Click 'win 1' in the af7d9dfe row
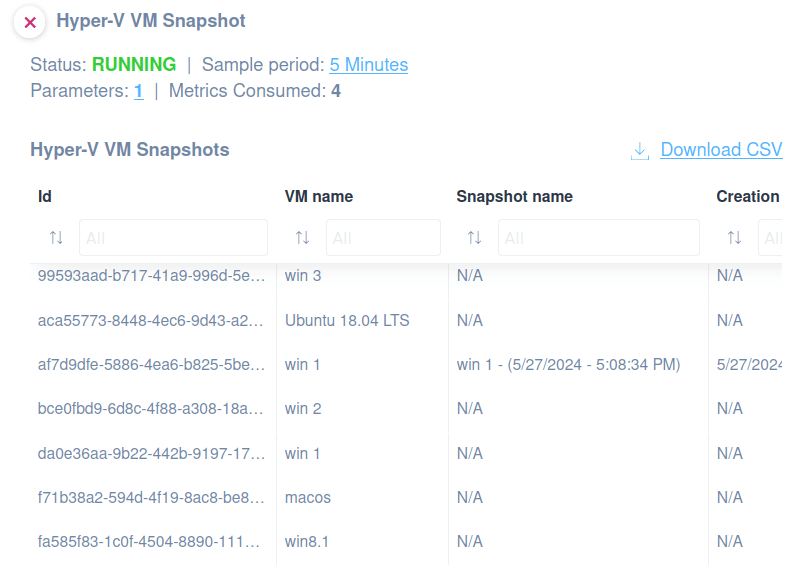This screenshot has height=574, width=807. (303, 365)
